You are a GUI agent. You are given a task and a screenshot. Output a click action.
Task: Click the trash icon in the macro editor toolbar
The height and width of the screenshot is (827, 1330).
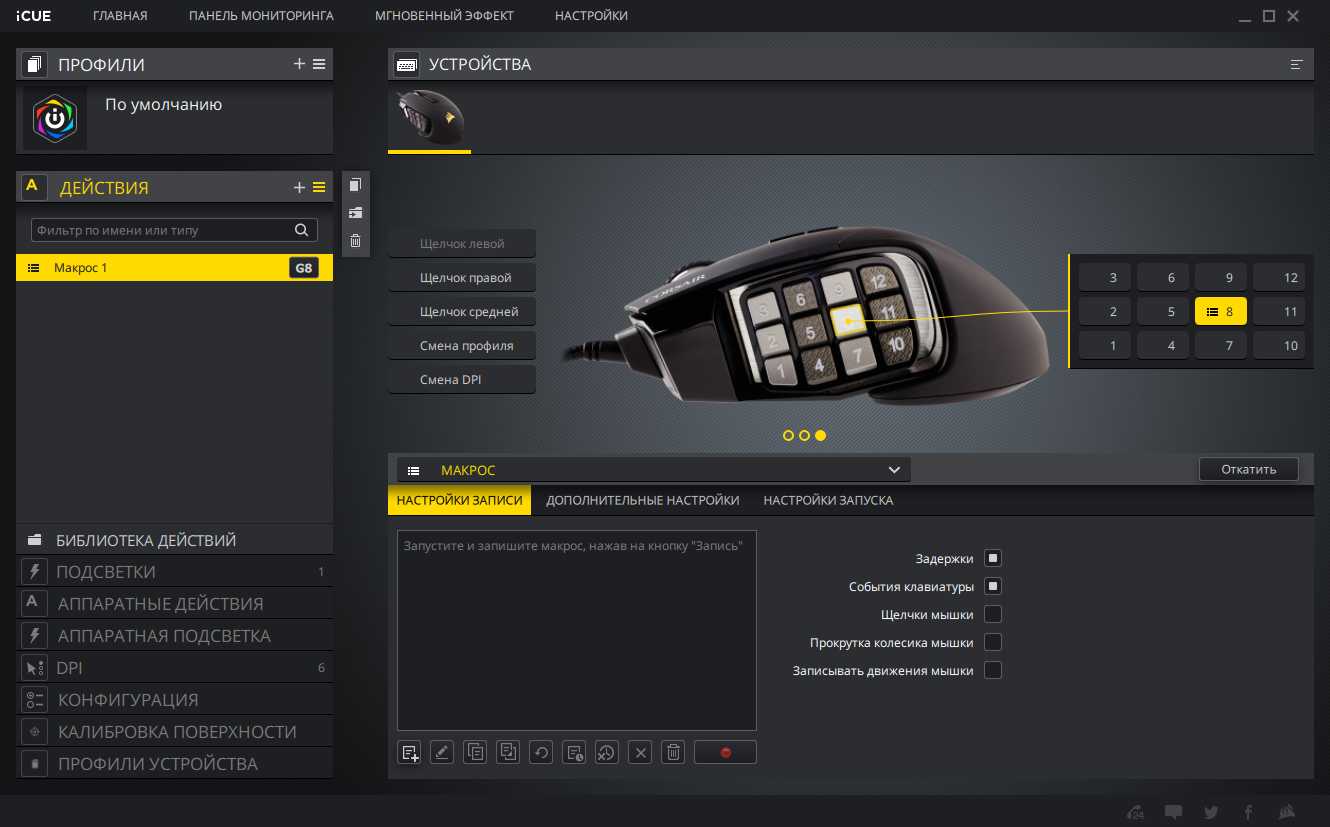(674, 752)
